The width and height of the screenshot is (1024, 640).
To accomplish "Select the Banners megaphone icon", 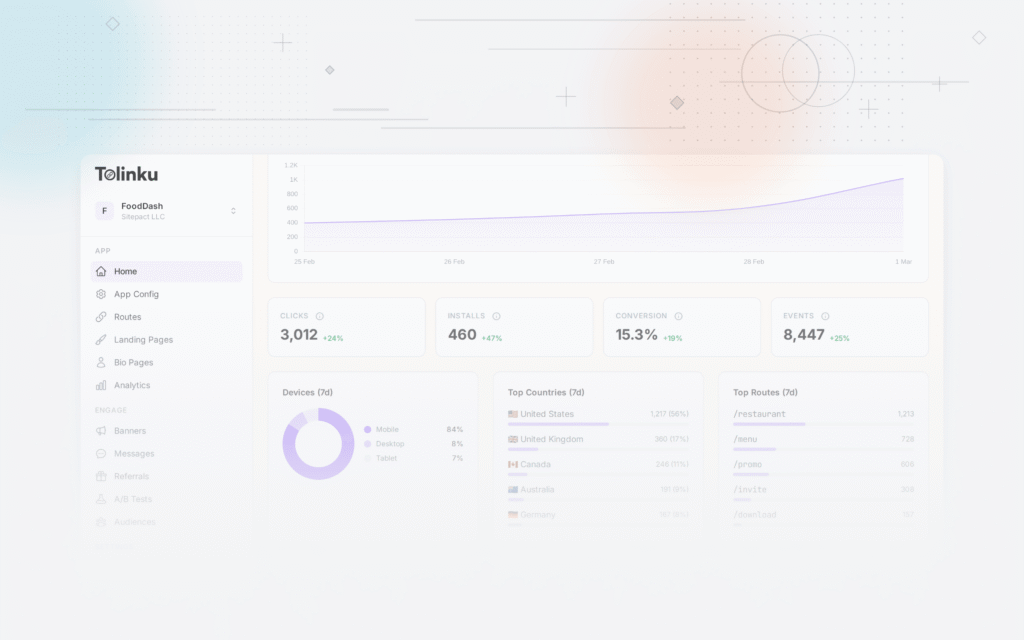I will [100, 431].
